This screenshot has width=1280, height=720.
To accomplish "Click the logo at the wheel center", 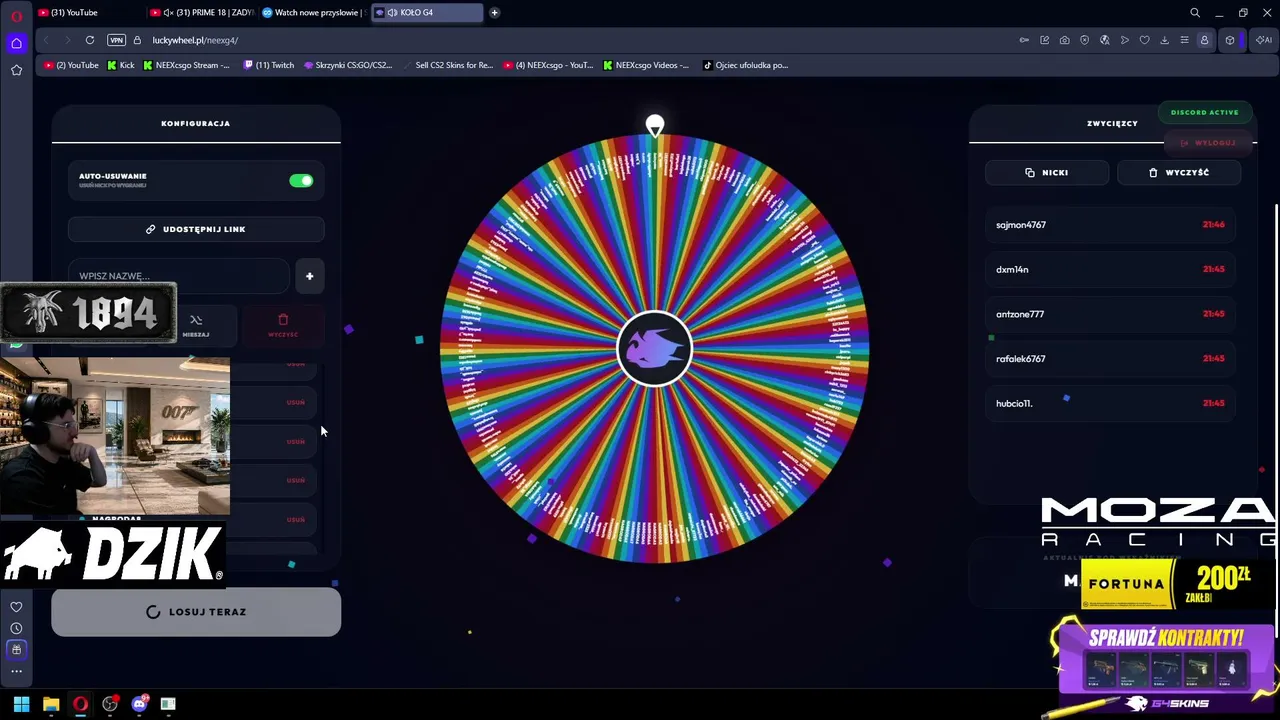I will pos(655,349).
